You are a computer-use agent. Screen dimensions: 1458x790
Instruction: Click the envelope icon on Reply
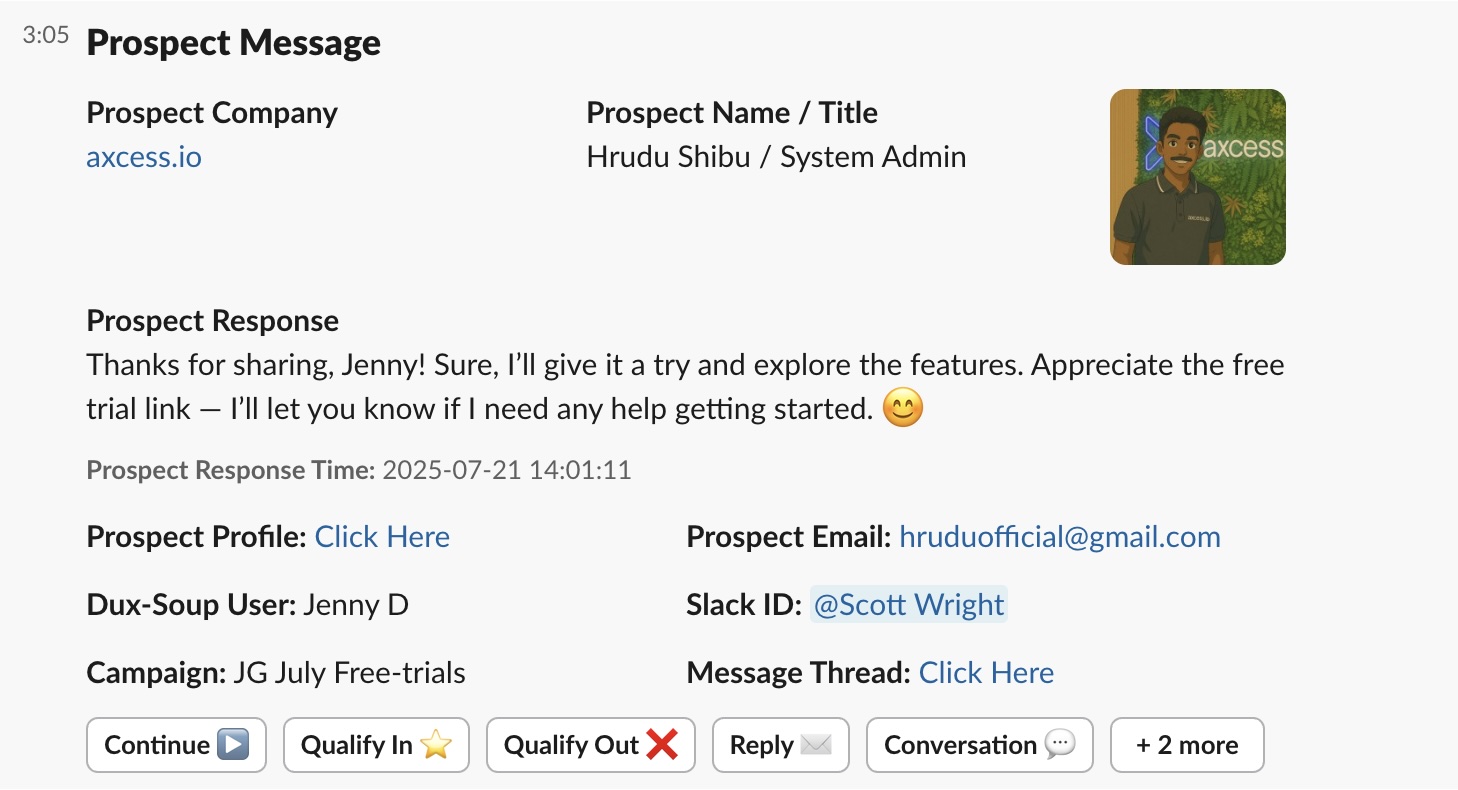pyautogui.click(x=816, y=745)
